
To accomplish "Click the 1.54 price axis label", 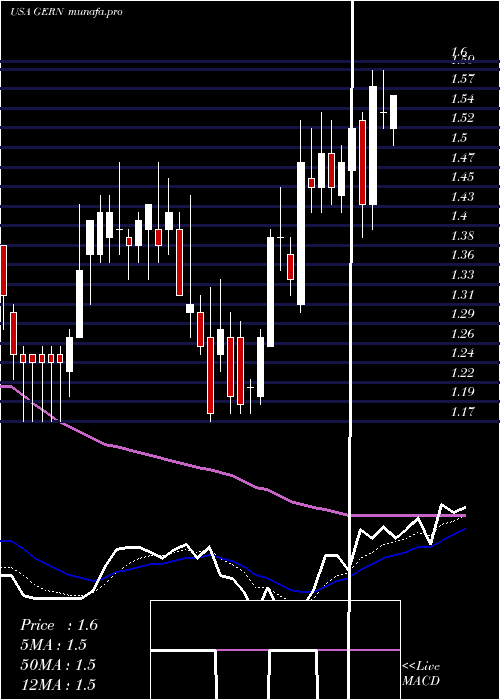I will click(x=462, y=99).
